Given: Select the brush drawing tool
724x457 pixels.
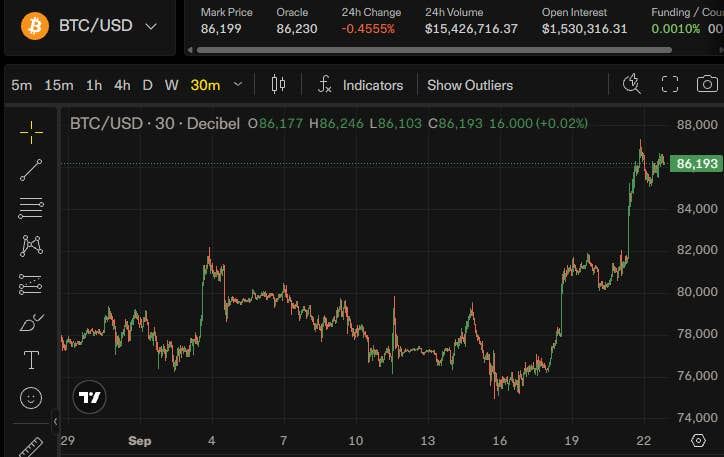Looking at the screenshot, I should coord(31,322).
